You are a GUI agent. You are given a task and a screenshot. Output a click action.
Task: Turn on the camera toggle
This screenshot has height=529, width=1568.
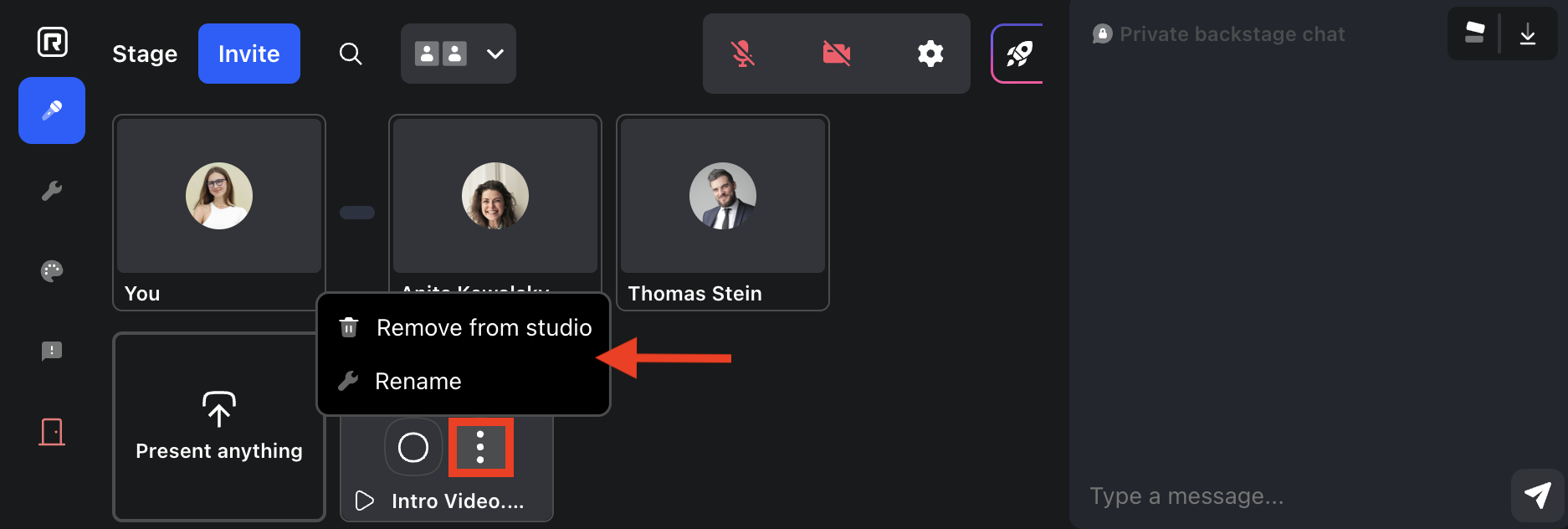click(x=837, y=54)
